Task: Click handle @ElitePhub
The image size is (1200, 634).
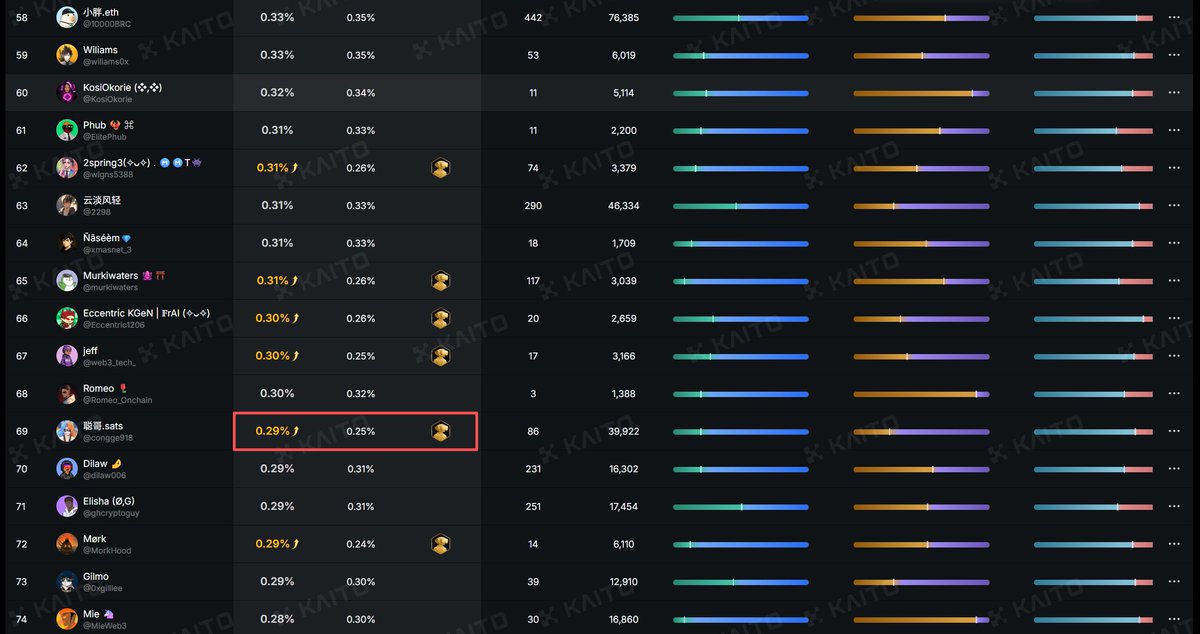Action: click(105, 137)
